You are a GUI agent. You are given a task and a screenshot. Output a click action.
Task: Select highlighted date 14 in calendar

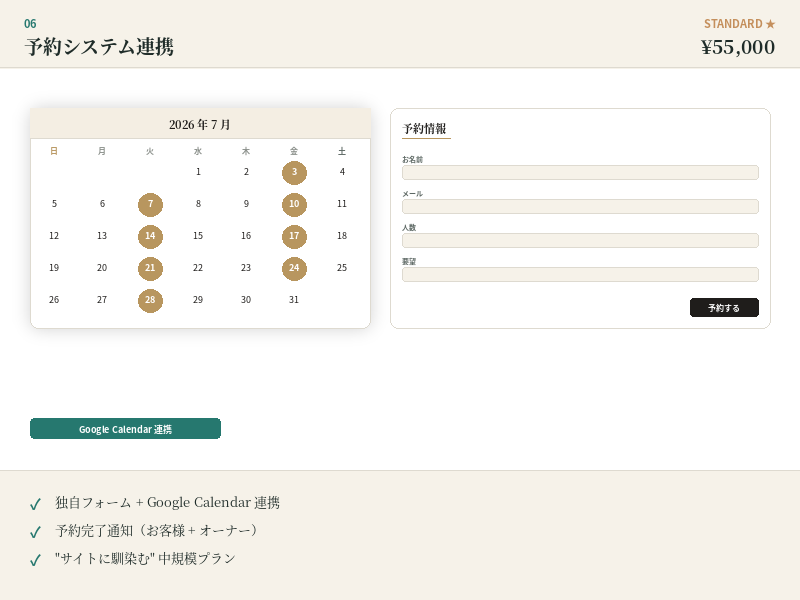tap(151, 236)
